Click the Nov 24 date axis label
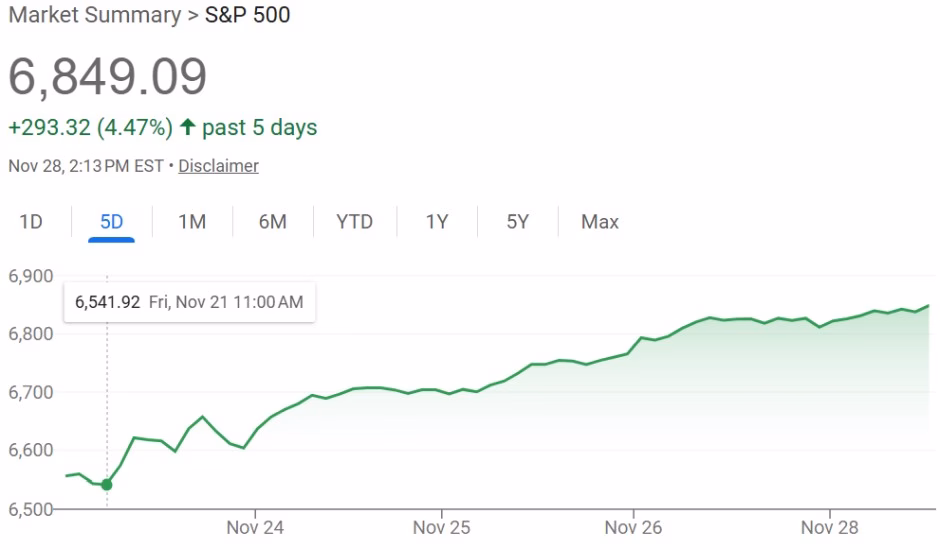 [x=255, y=527]
